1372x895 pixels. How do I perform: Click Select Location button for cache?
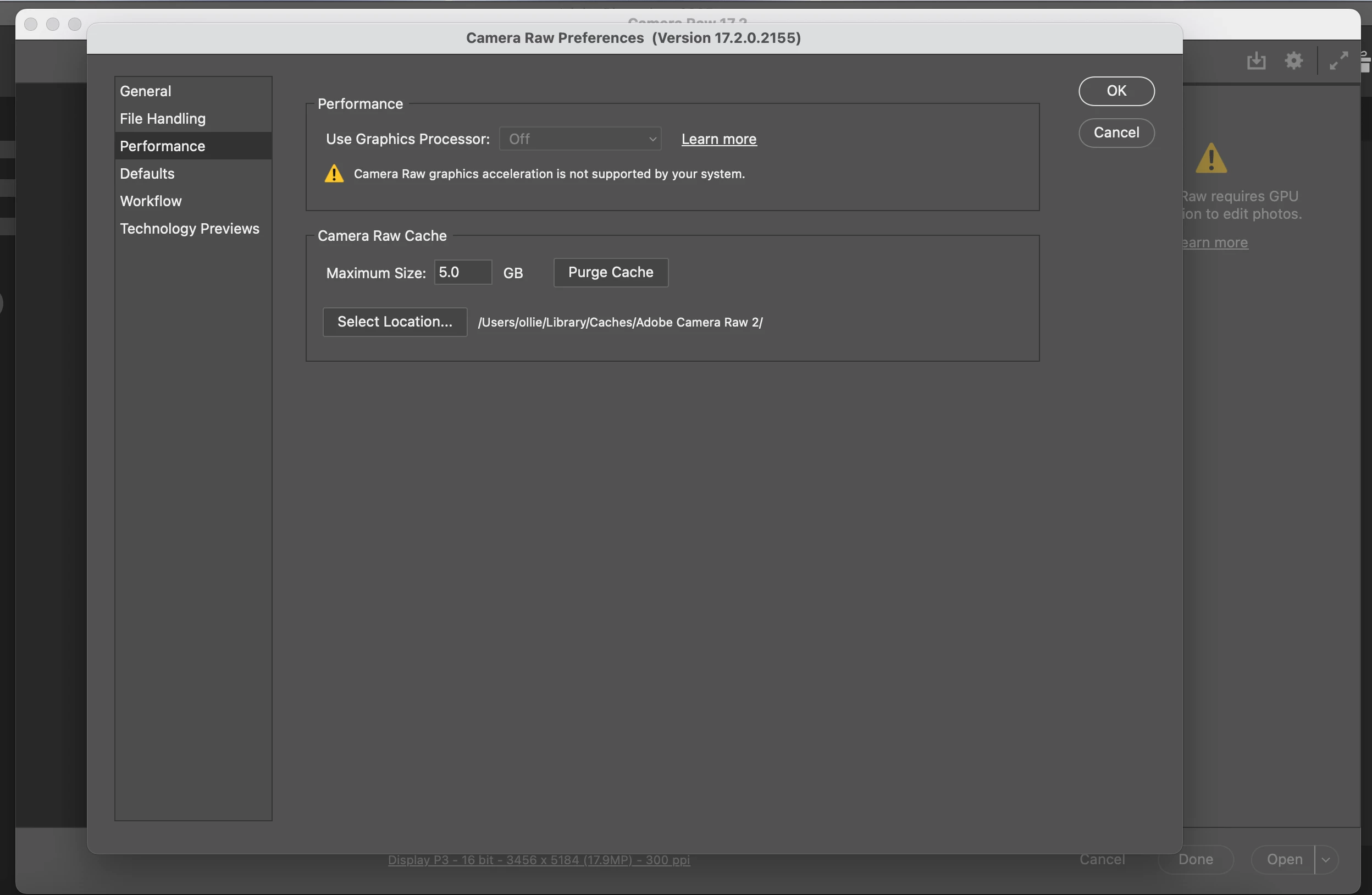coord(394,322)
